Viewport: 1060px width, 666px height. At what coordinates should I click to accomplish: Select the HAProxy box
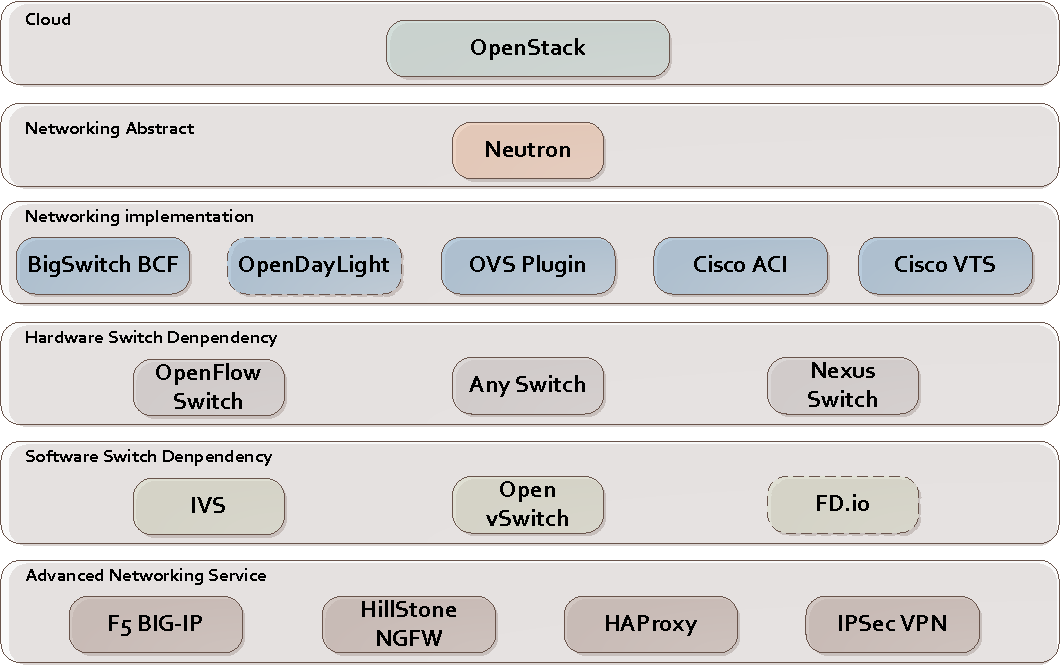coord(651,624)
